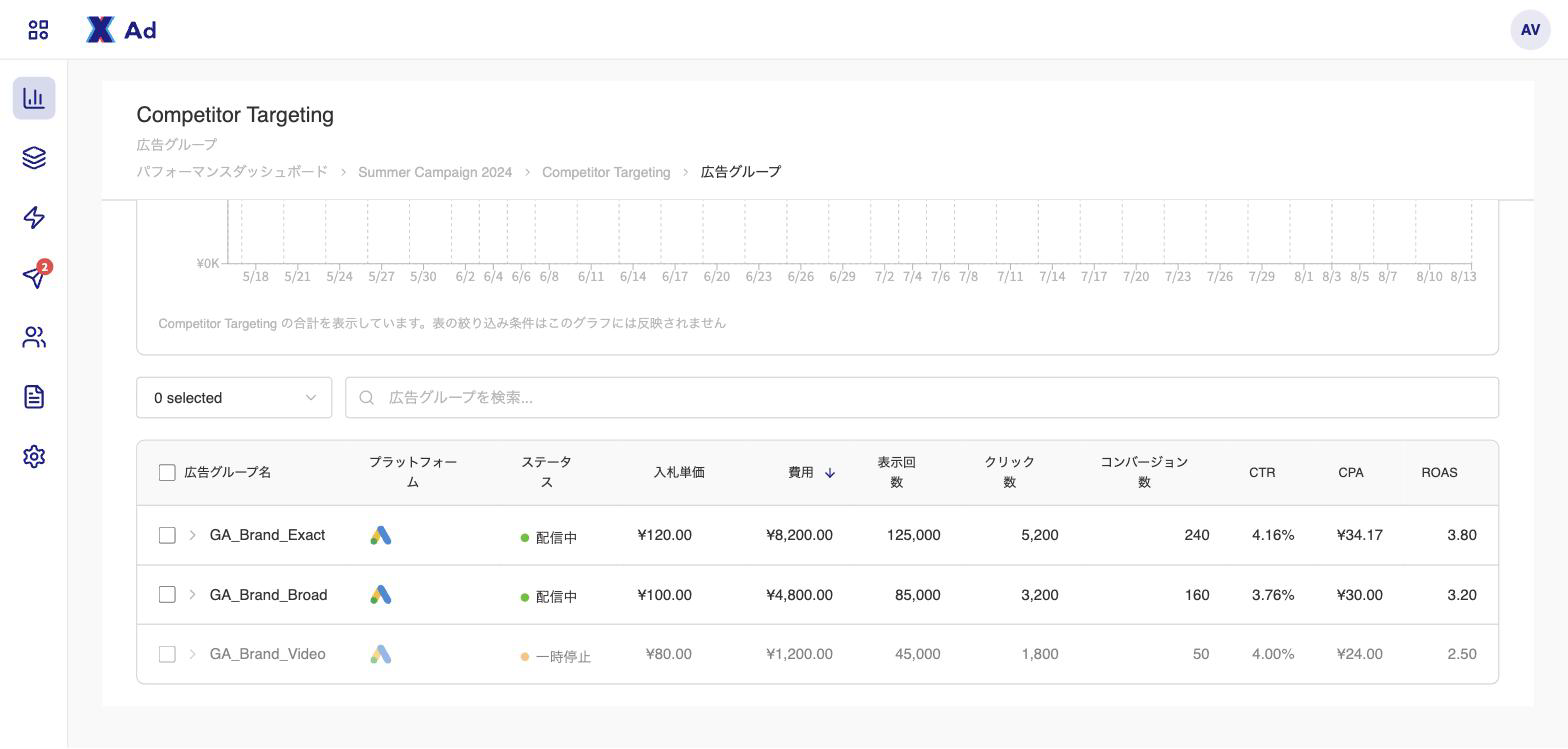Image resolution: width=1568 pixels, height=749 pixels.
Task: Sort by プラットフォーム column header
Action: point(413,472)
